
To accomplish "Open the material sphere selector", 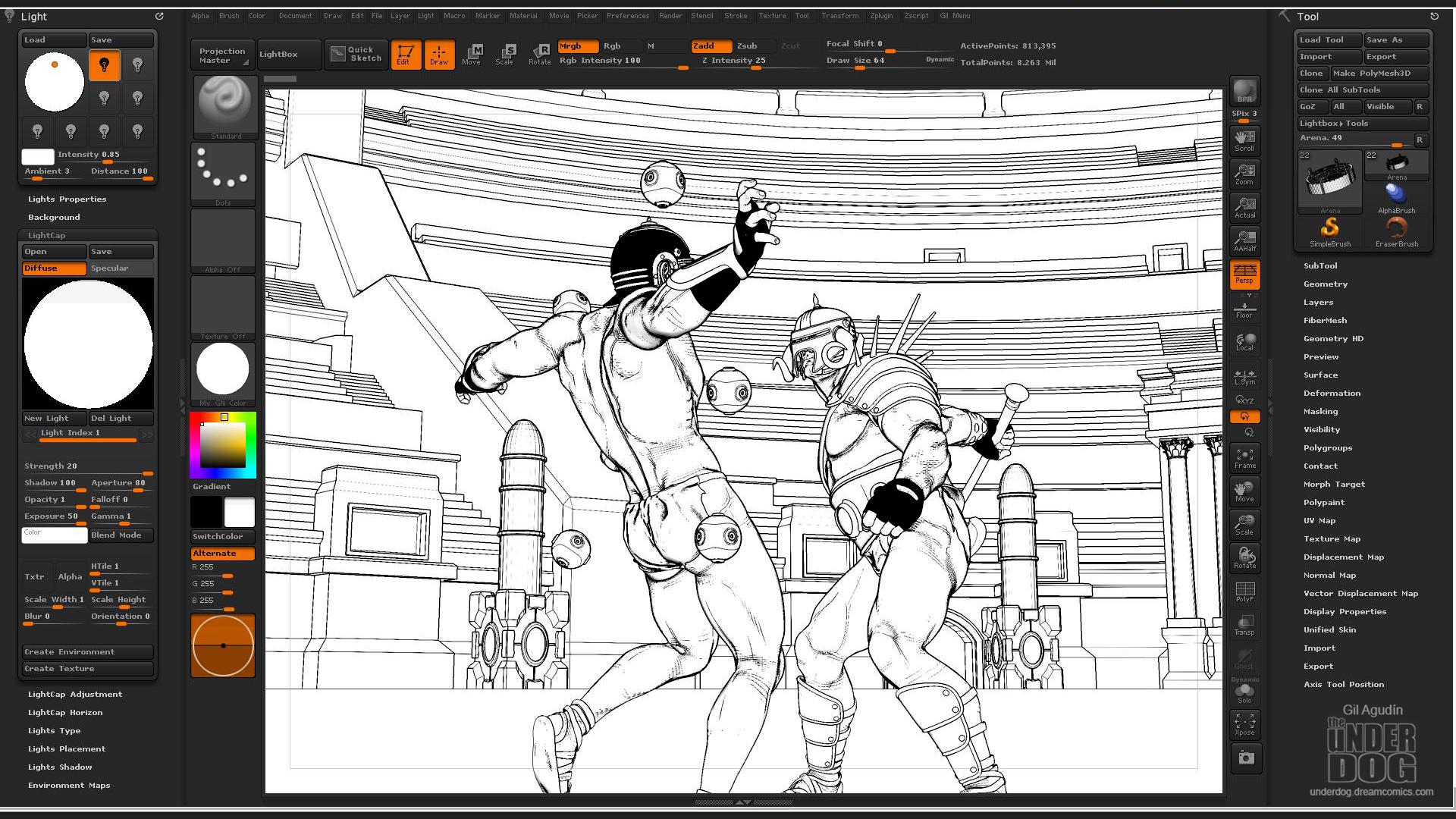I will [223, 374].
